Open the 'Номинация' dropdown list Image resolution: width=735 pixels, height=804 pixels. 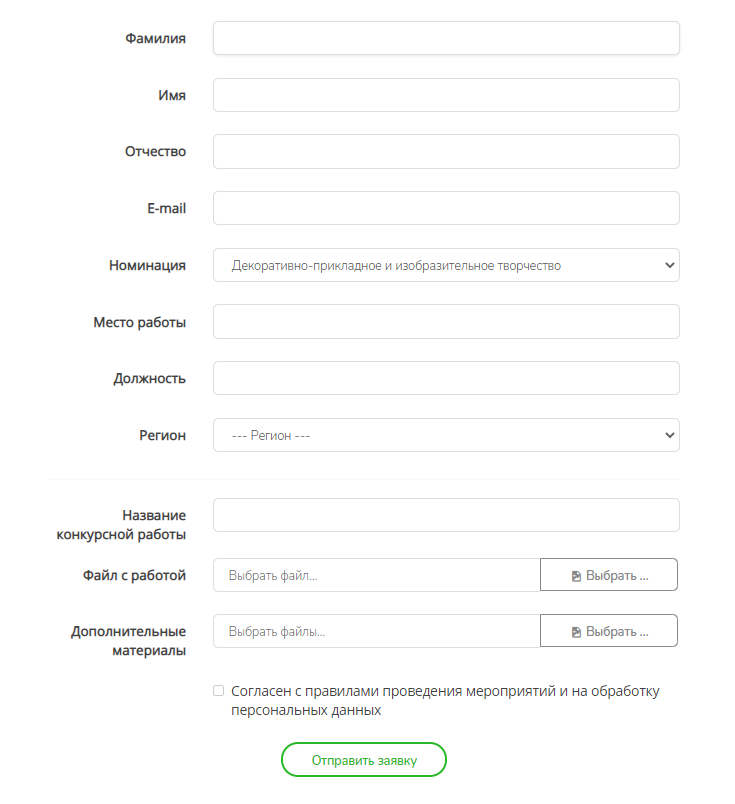point(446,265)
